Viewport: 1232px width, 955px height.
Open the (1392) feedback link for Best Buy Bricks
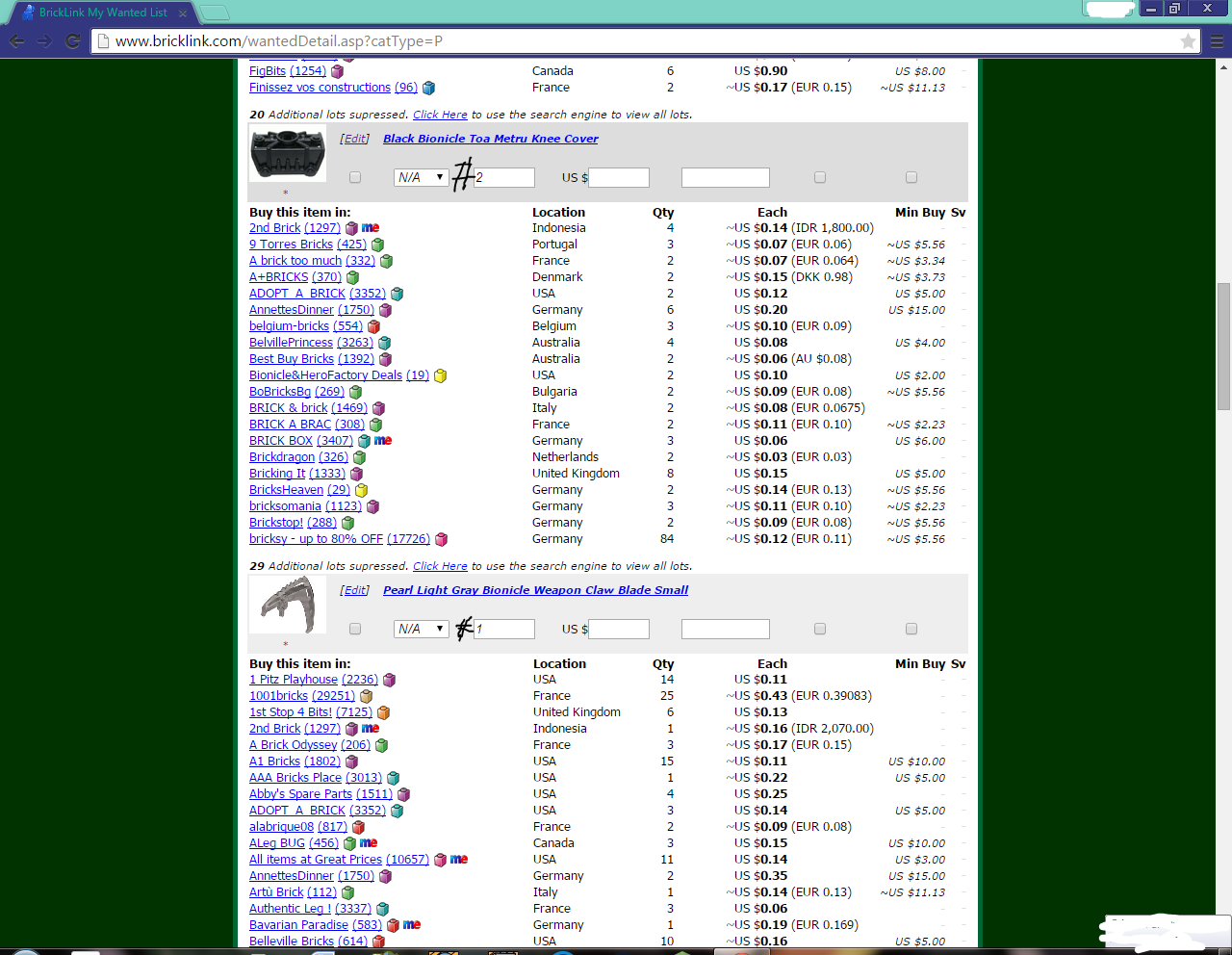point(356,359)
